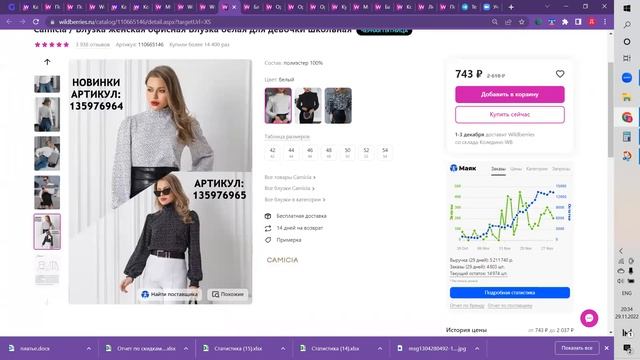640x360 pixels.
Task: Open the three-dot browser menu
Action: [x=605, y=22]
